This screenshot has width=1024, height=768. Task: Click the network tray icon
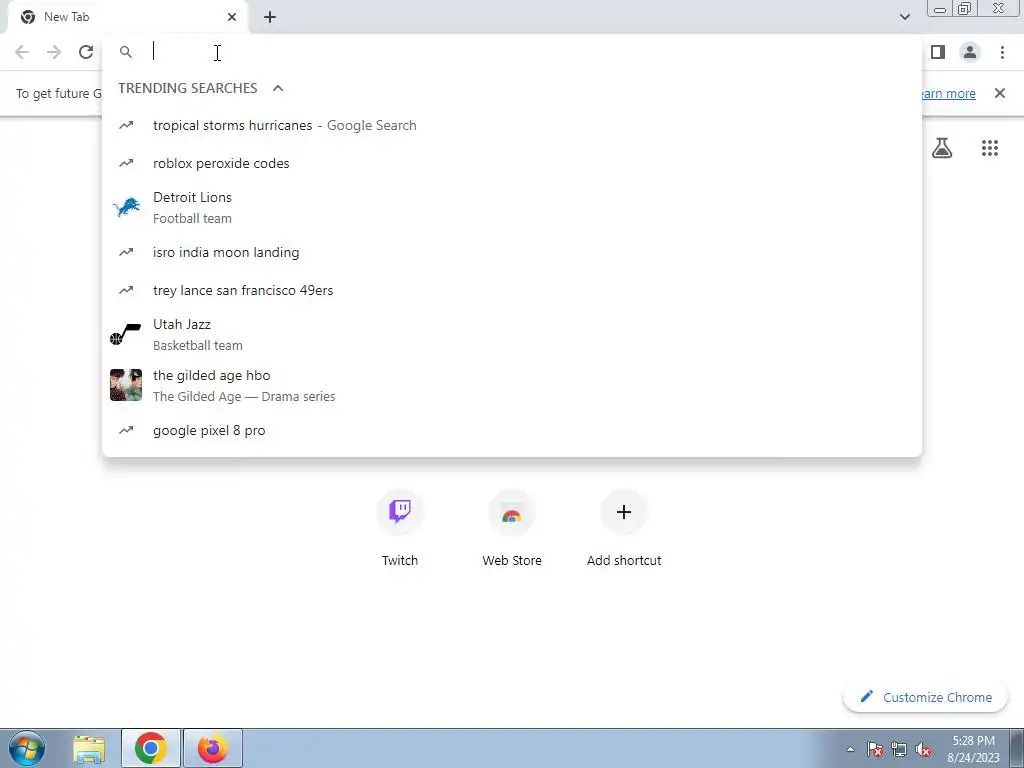coord(899,749)
